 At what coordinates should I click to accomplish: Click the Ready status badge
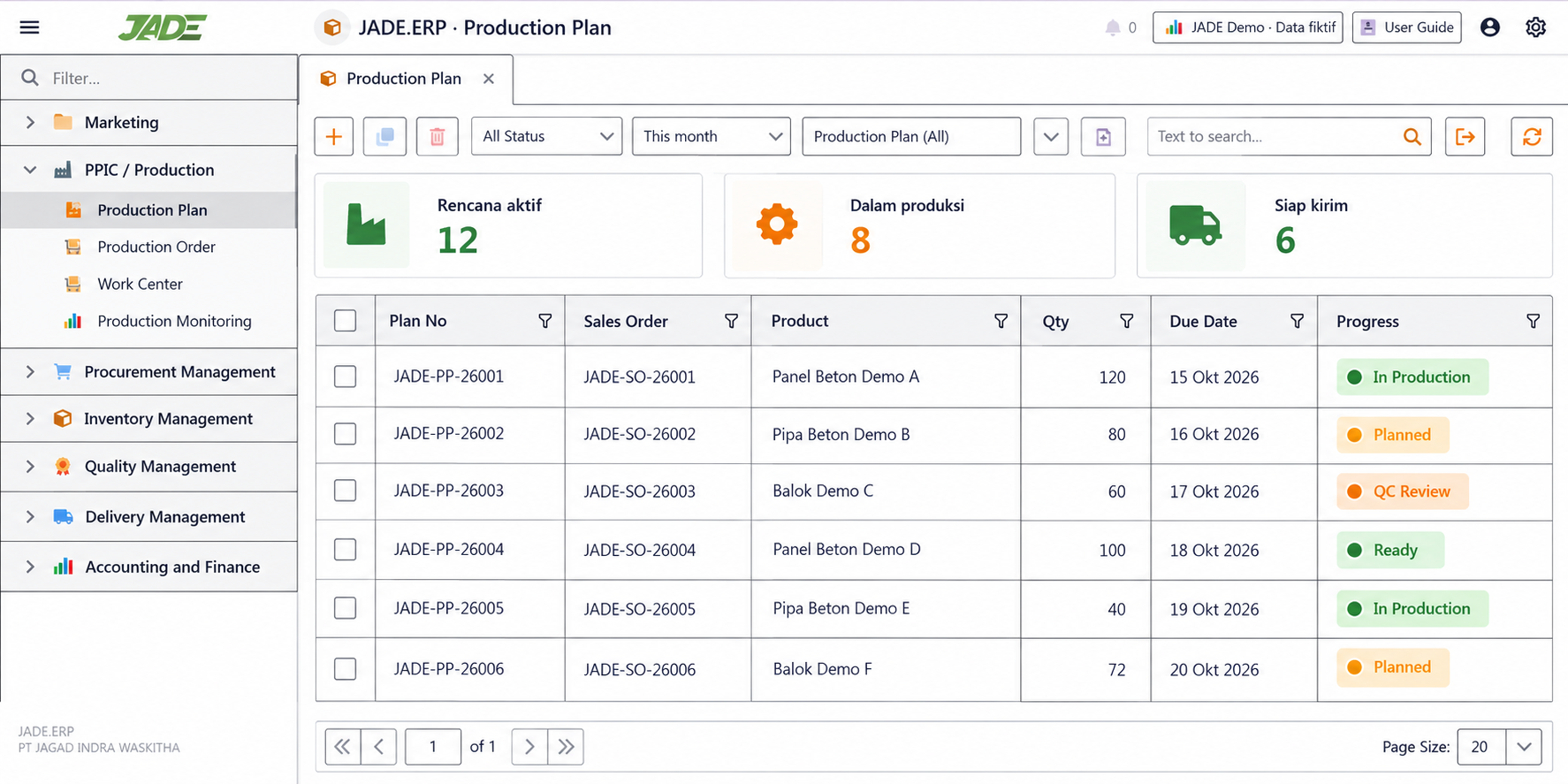pyautogui.click(x=1390, y=551)
